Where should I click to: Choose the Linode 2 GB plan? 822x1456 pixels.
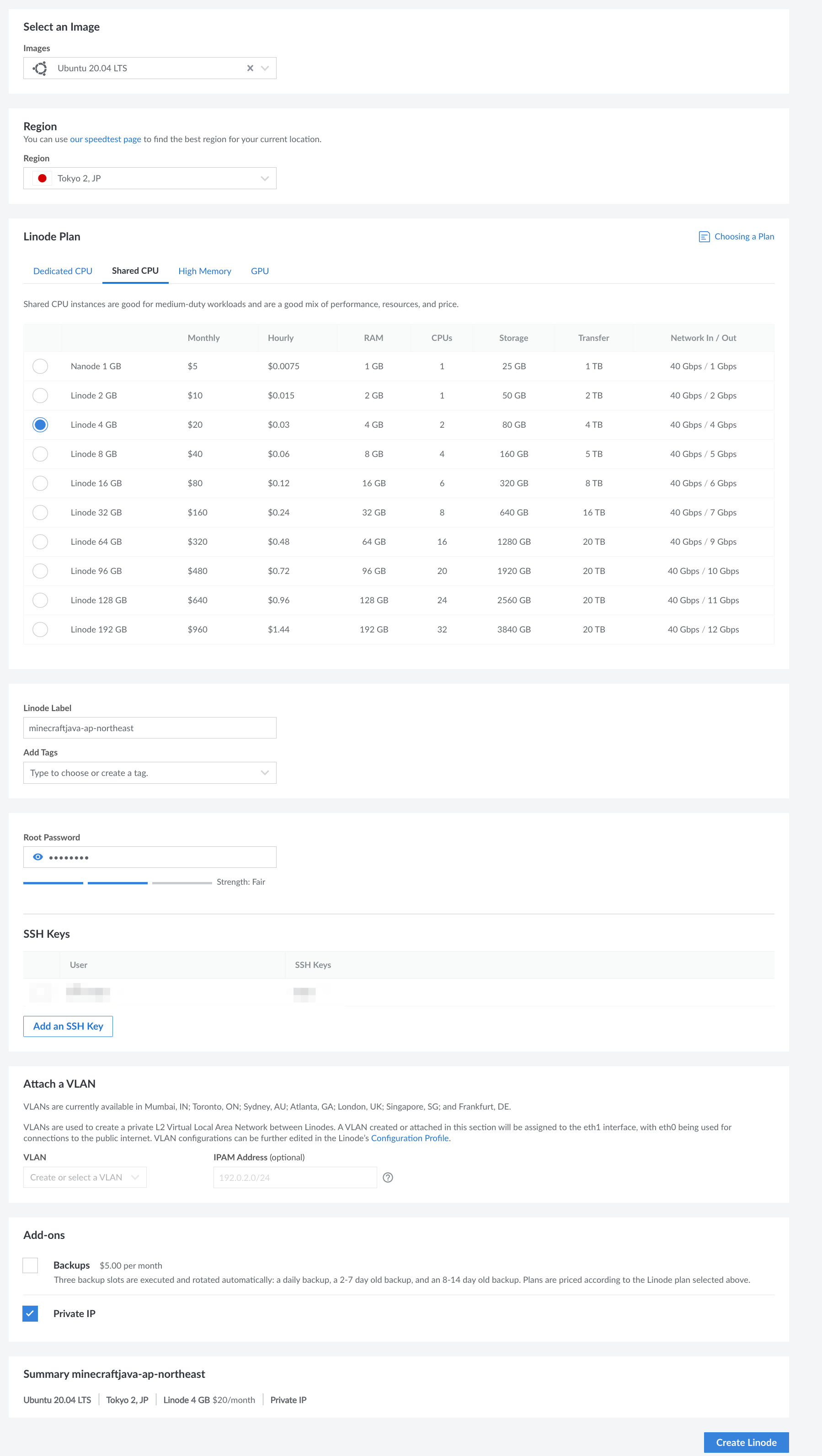[x=40, y=396]
